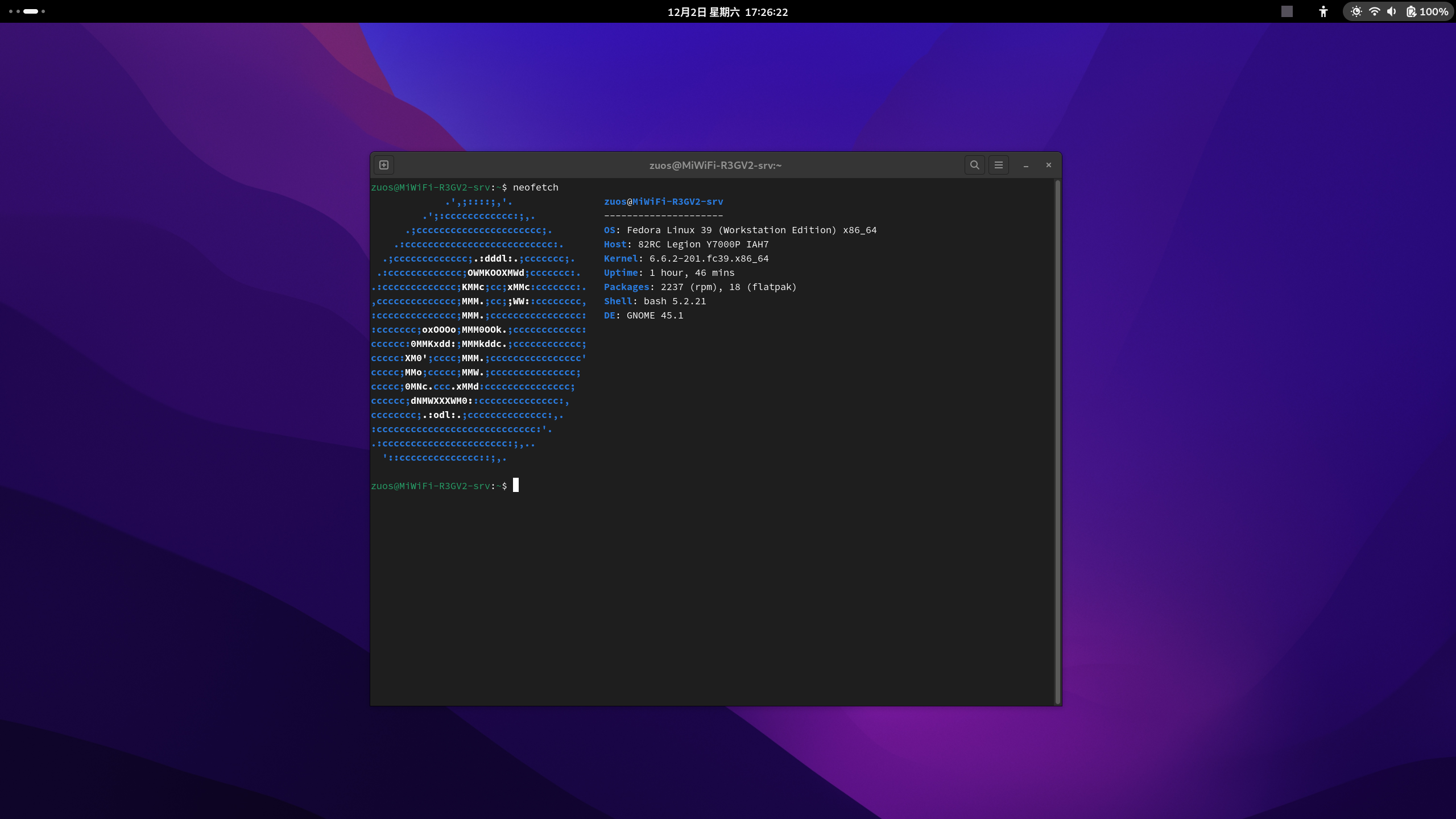
Task: Click the terminal title zuos@MiWiFi-R3GV2-srv:~
Action: tap(715, 165)
